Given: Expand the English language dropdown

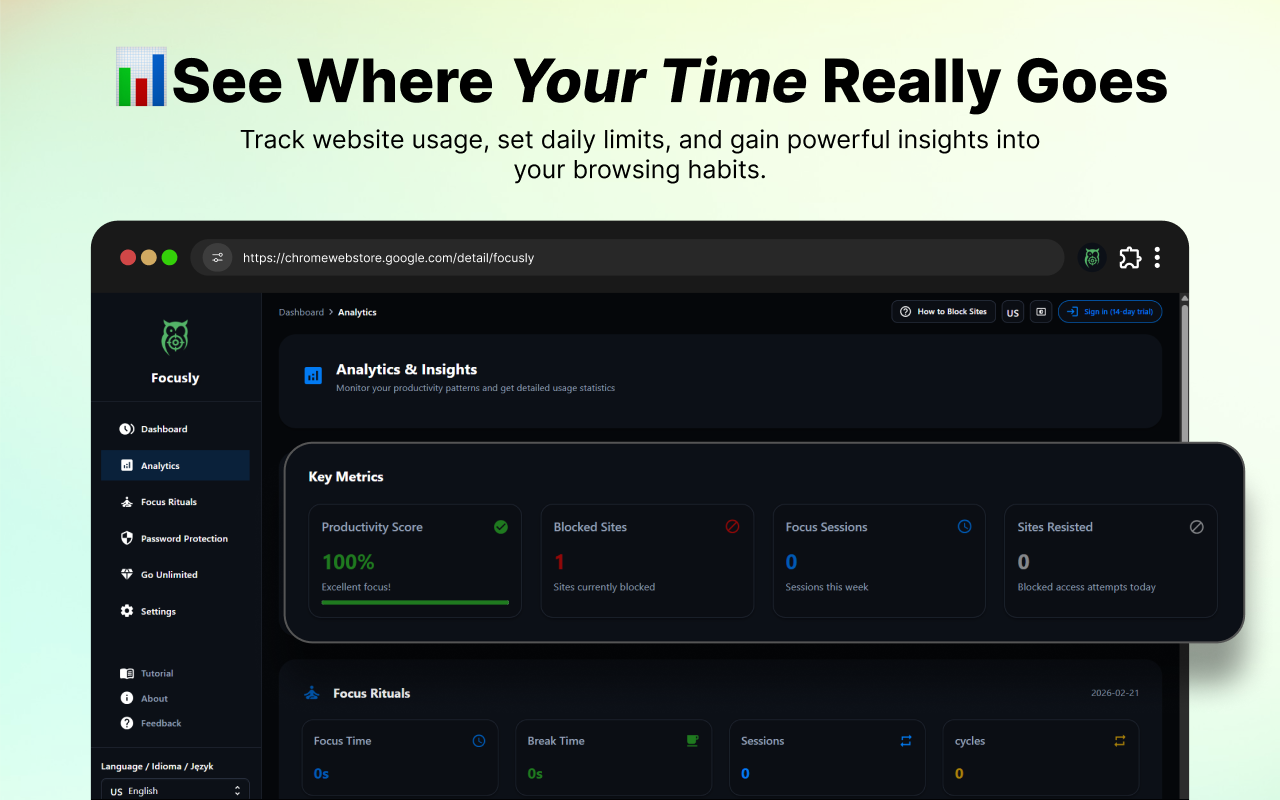Looking at the screenshot, I should [x=175, y=790].
